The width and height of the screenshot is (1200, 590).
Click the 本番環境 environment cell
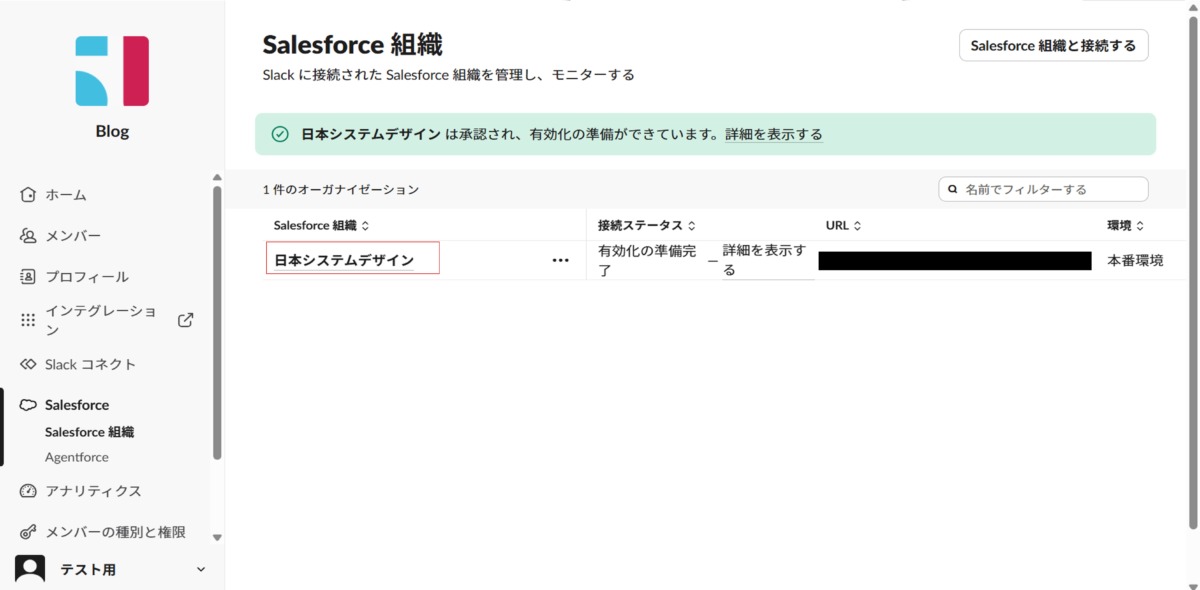tap(1135, 260)
